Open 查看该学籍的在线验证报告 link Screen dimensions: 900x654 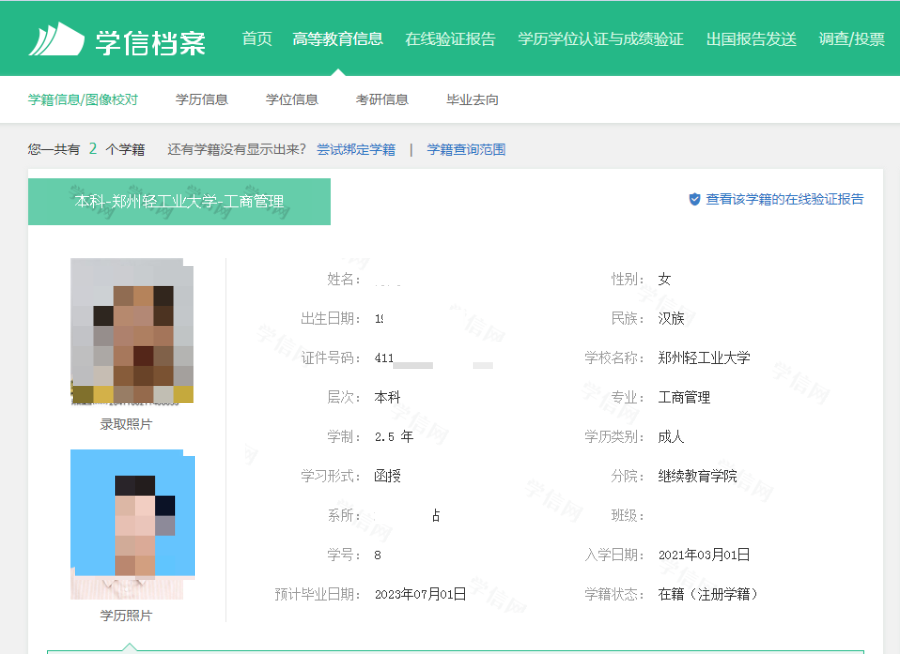point(784,199)
